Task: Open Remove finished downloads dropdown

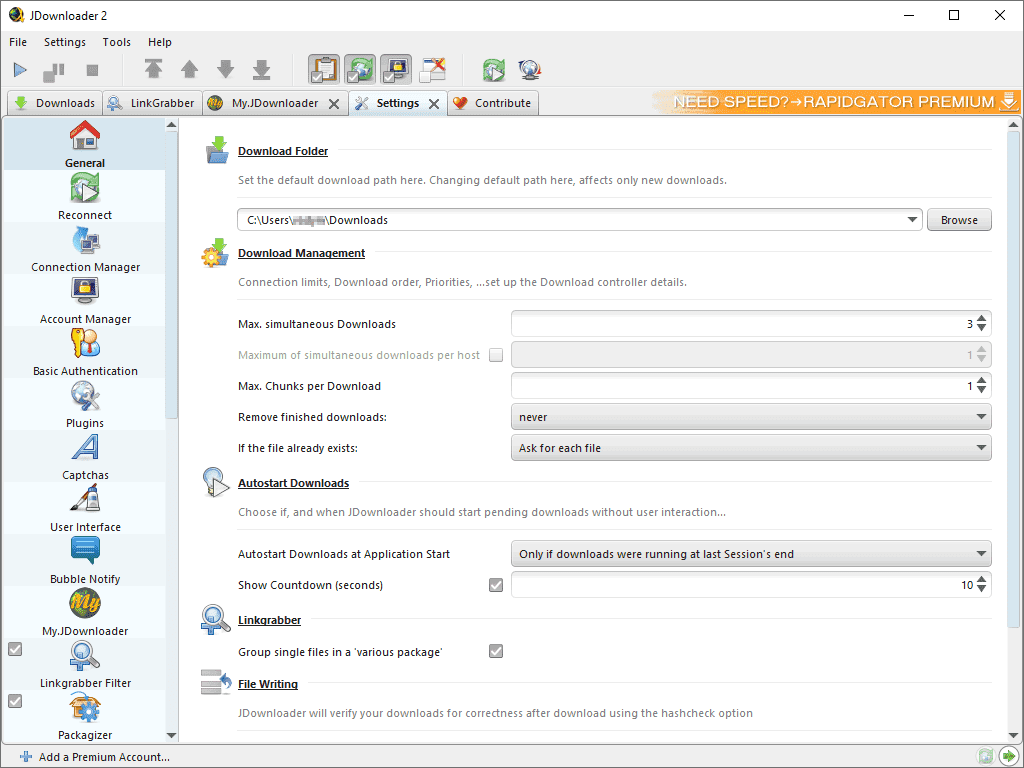Action: click(751, 417)
